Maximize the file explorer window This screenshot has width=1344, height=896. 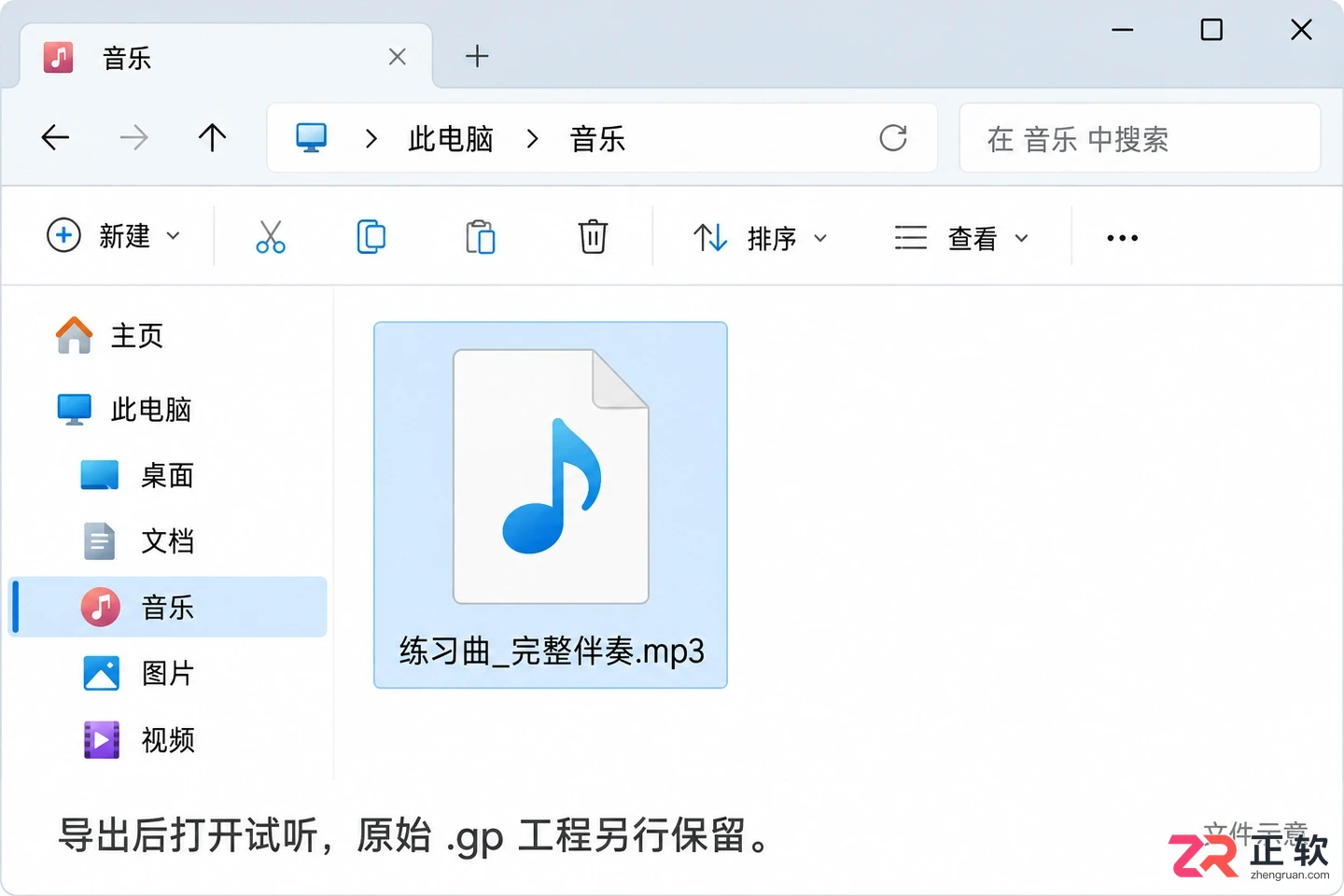[1211, 30]
